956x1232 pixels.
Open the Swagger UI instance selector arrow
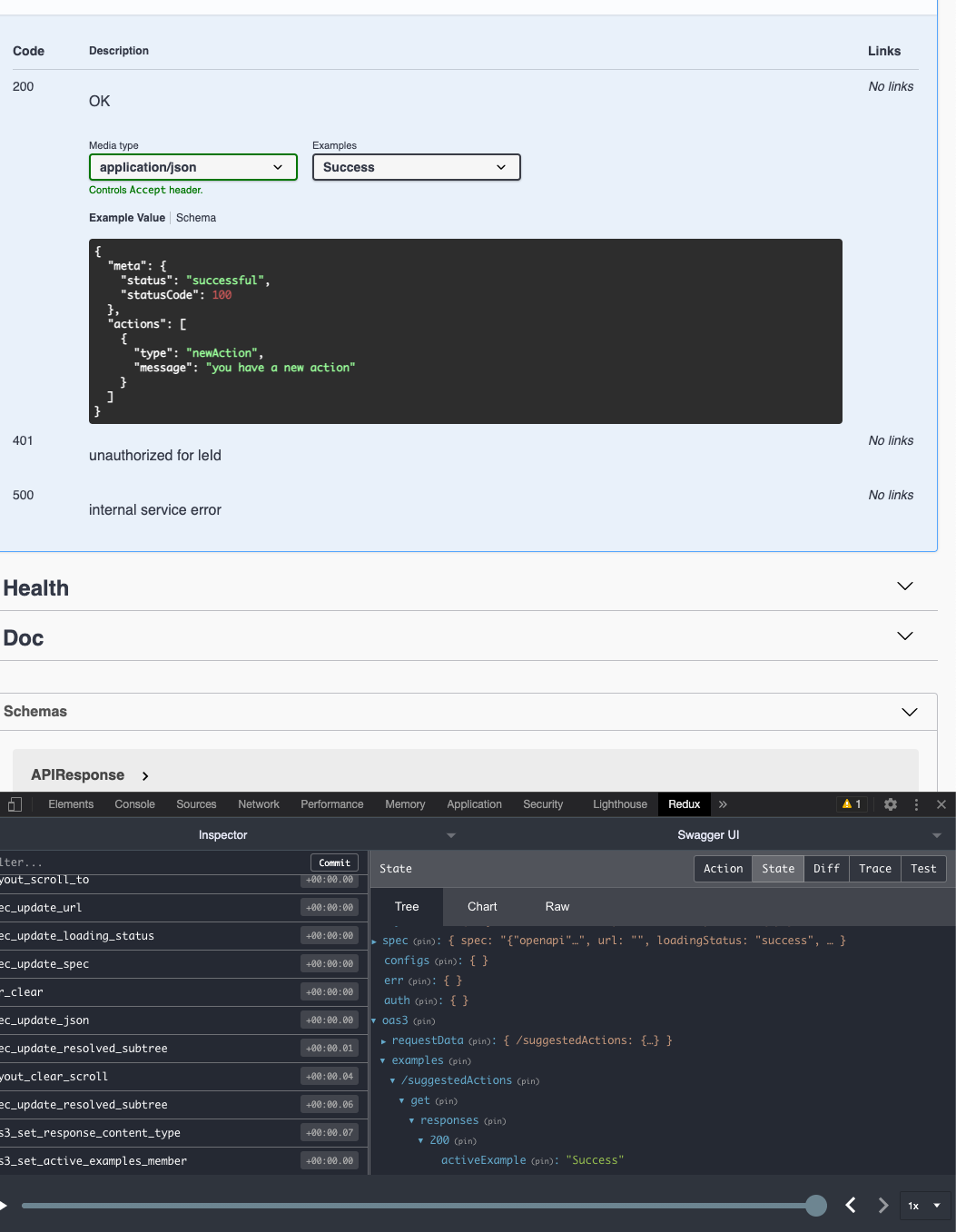click(x=937, y=834)
